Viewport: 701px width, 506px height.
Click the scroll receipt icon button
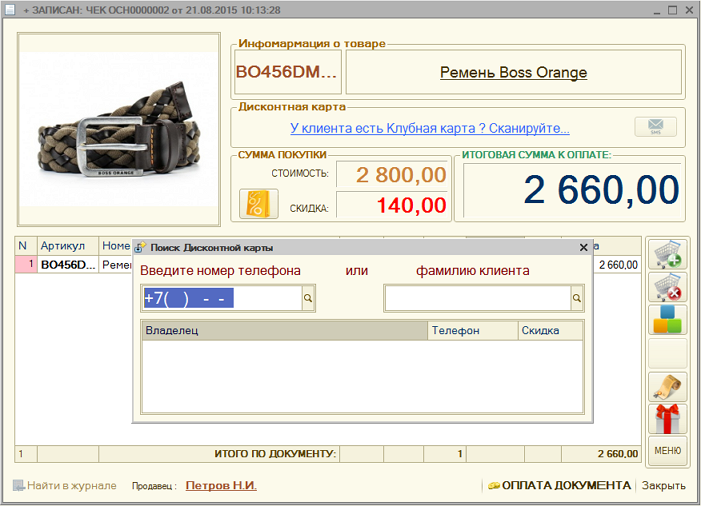667,387
